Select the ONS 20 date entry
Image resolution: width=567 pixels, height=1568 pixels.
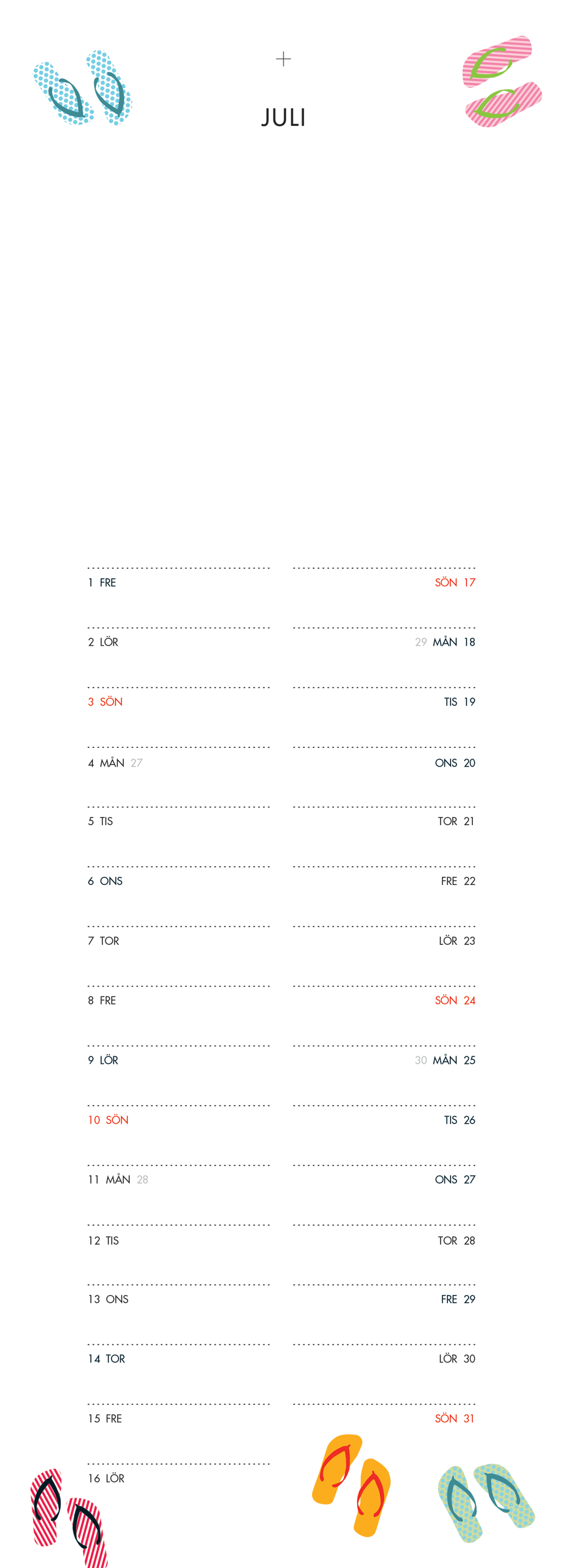click(x=455, y=763)
